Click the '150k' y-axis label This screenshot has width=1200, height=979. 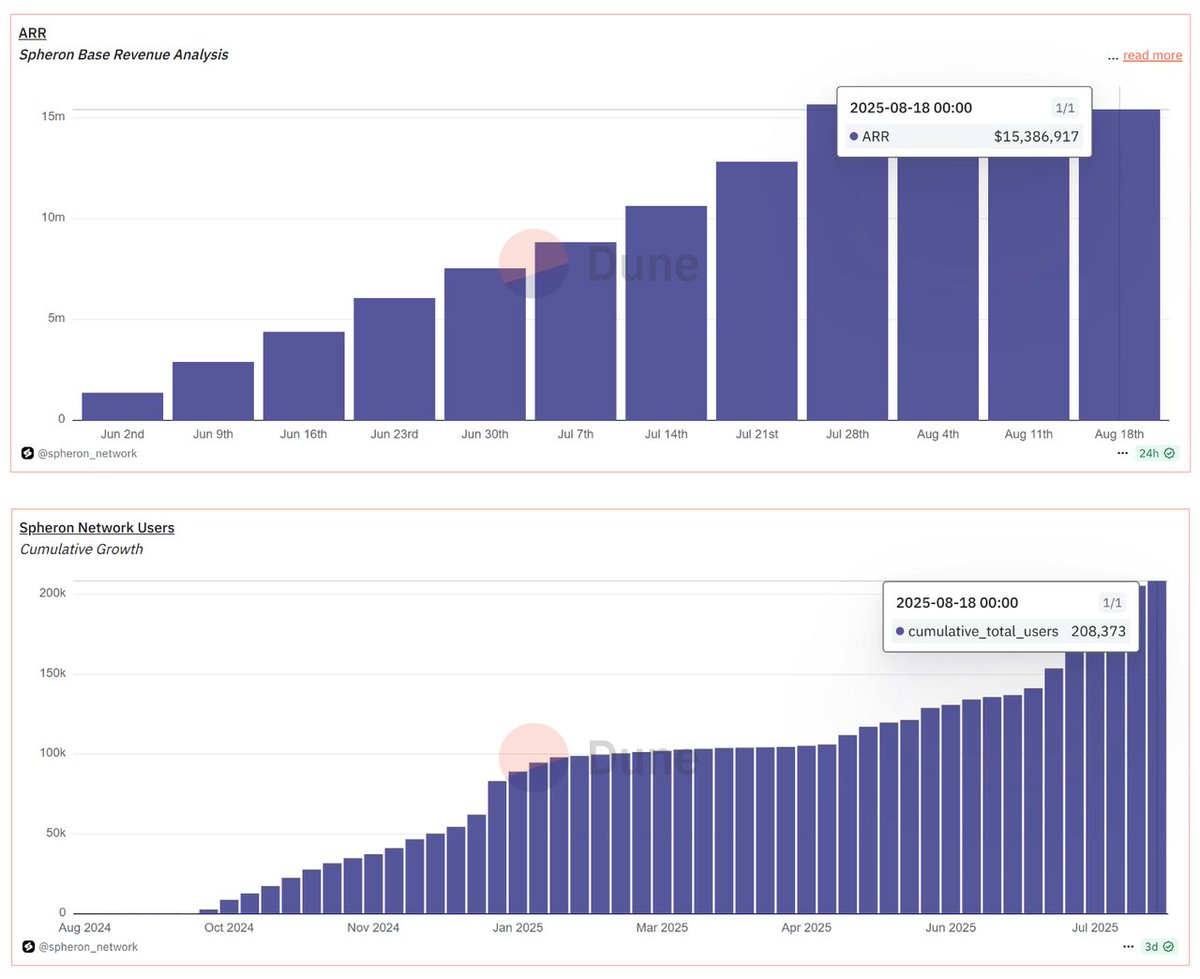click(52, 673)
